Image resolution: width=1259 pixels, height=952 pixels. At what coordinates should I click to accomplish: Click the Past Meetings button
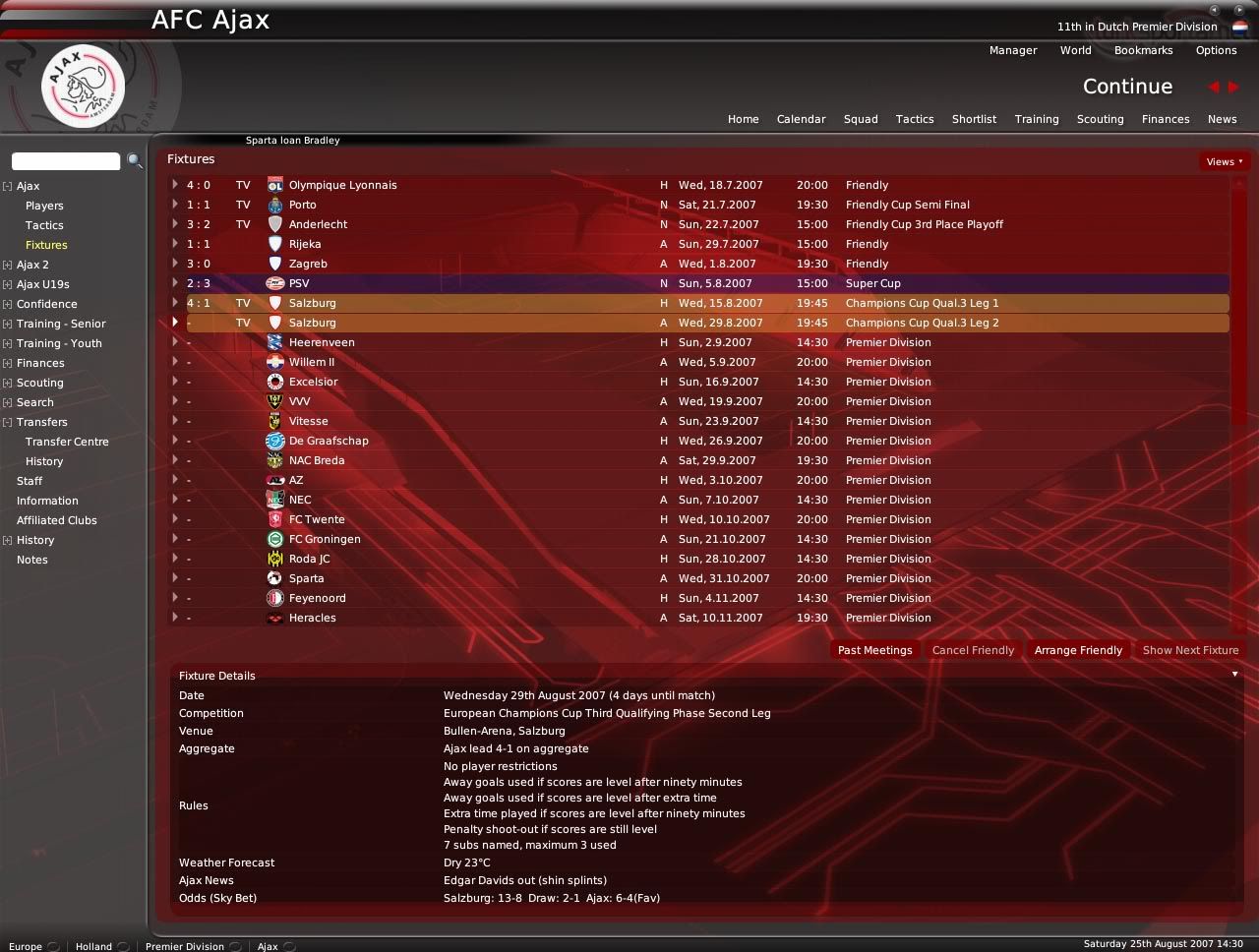coord(874,650)
